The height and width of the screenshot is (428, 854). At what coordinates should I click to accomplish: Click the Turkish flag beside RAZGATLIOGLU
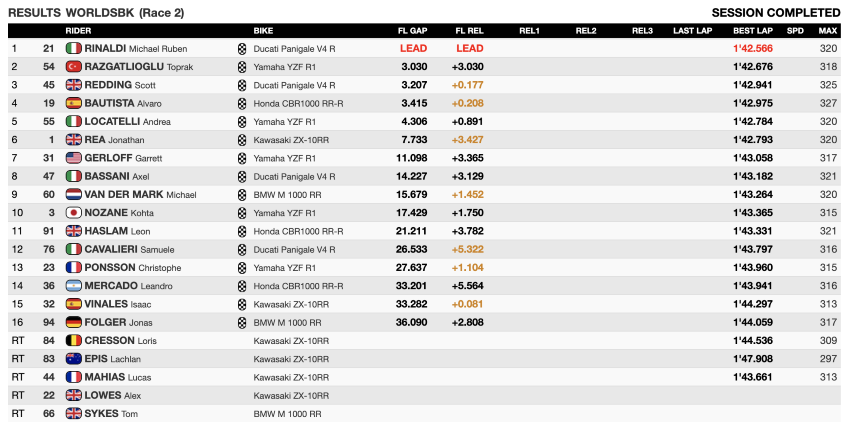74,66
